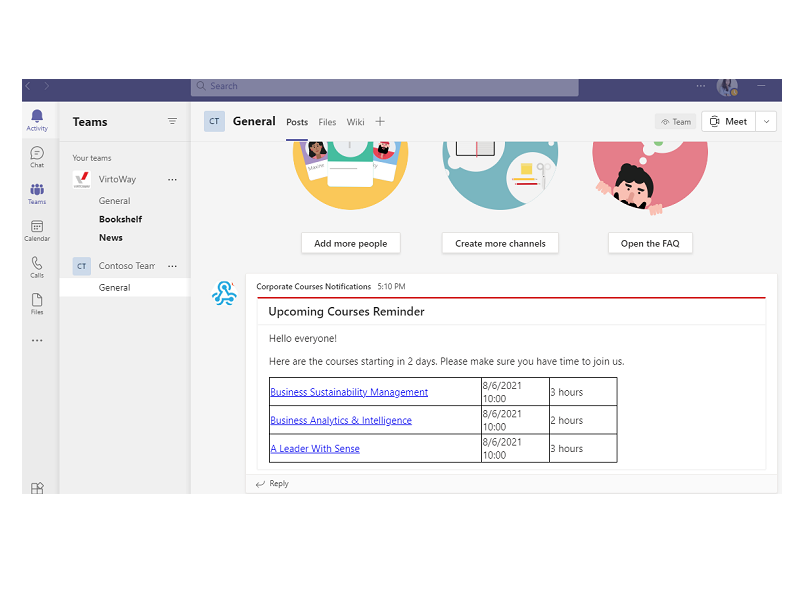Screen dimensions: 800x600
Task: Open more options for VirtoWay team
Action: (172, 179)
